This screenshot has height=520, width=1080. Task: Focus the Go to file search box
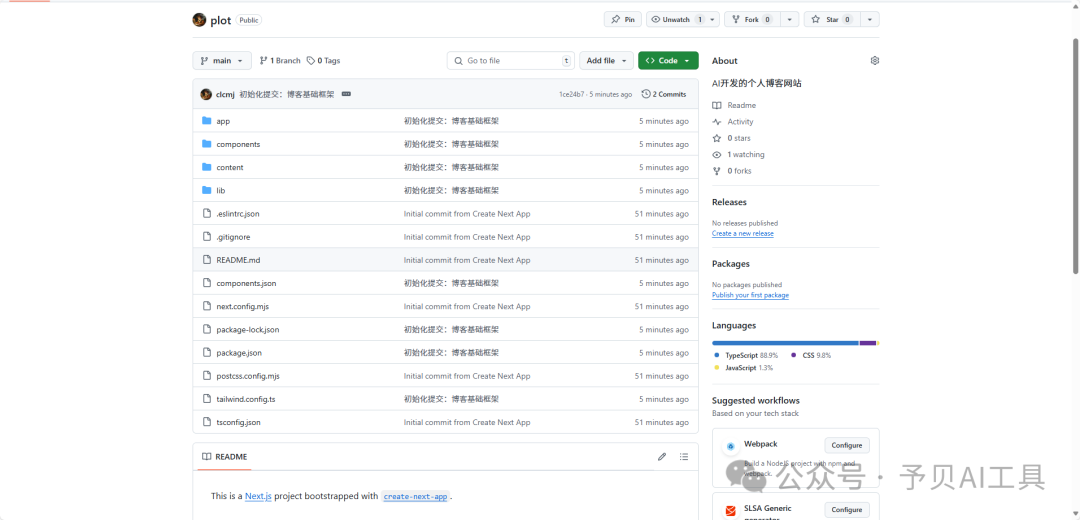[x=510, y=61]
